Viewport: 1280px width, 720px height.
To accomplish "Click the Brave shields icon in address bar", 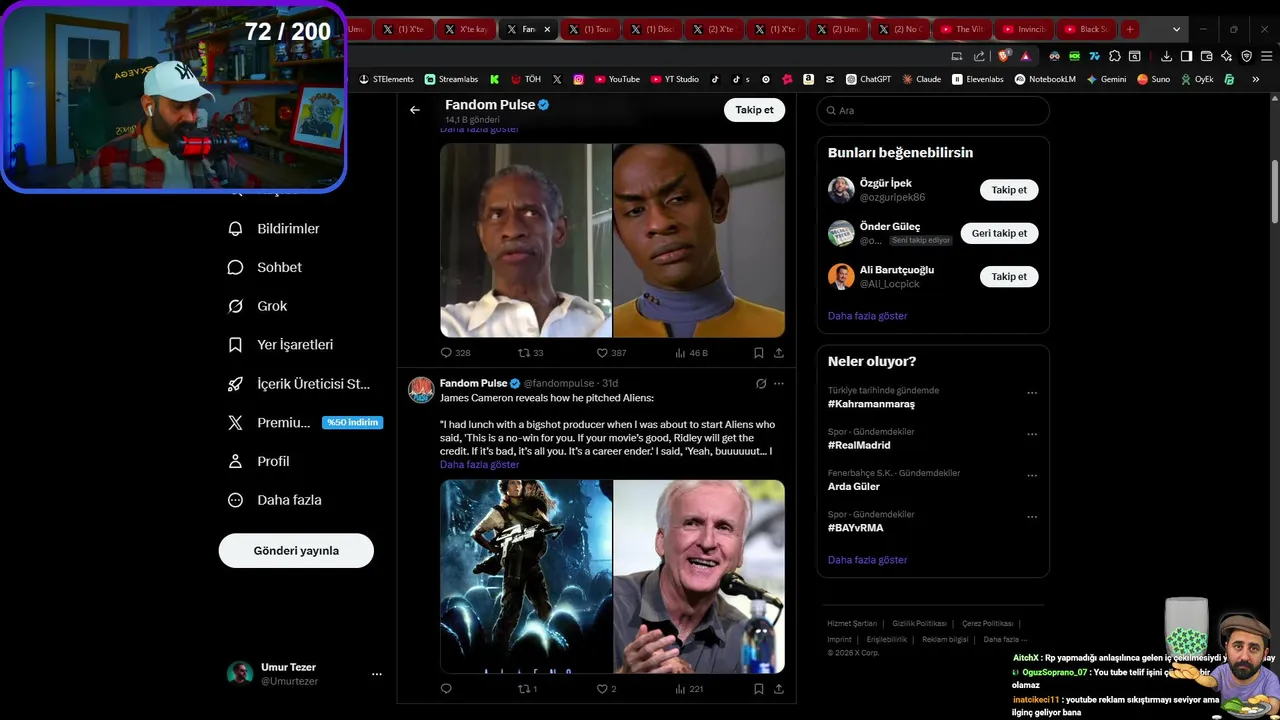I will (x=1004, y=56).
